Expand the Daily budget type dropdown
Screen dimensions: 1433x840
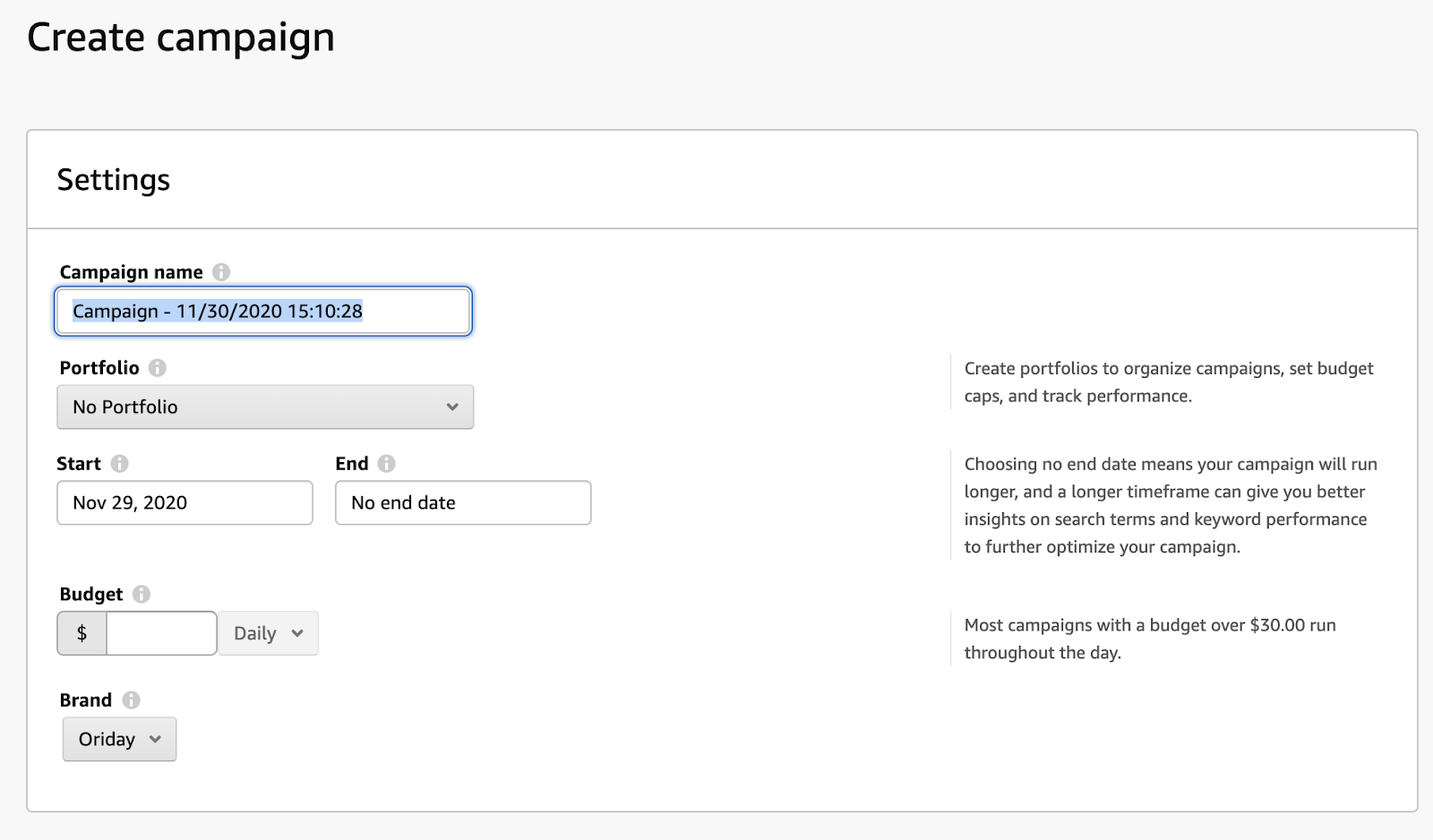pyautogui.click(x=268, y=634)
